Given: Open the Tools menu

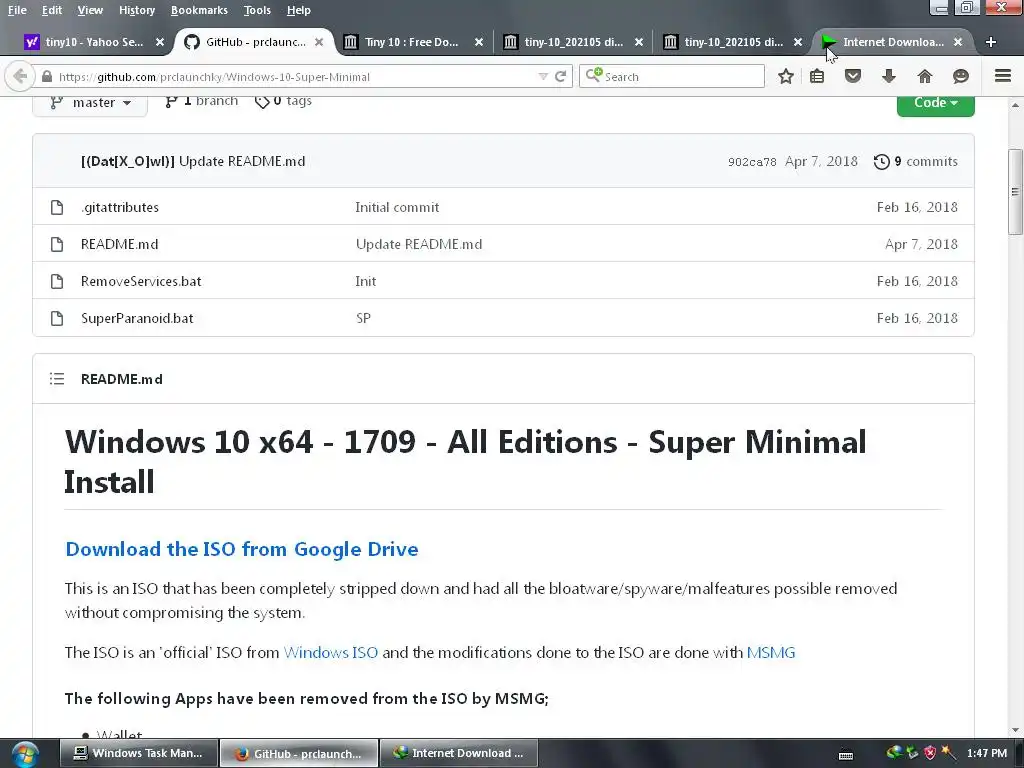Looking at the screenshot, I should 257,10.
